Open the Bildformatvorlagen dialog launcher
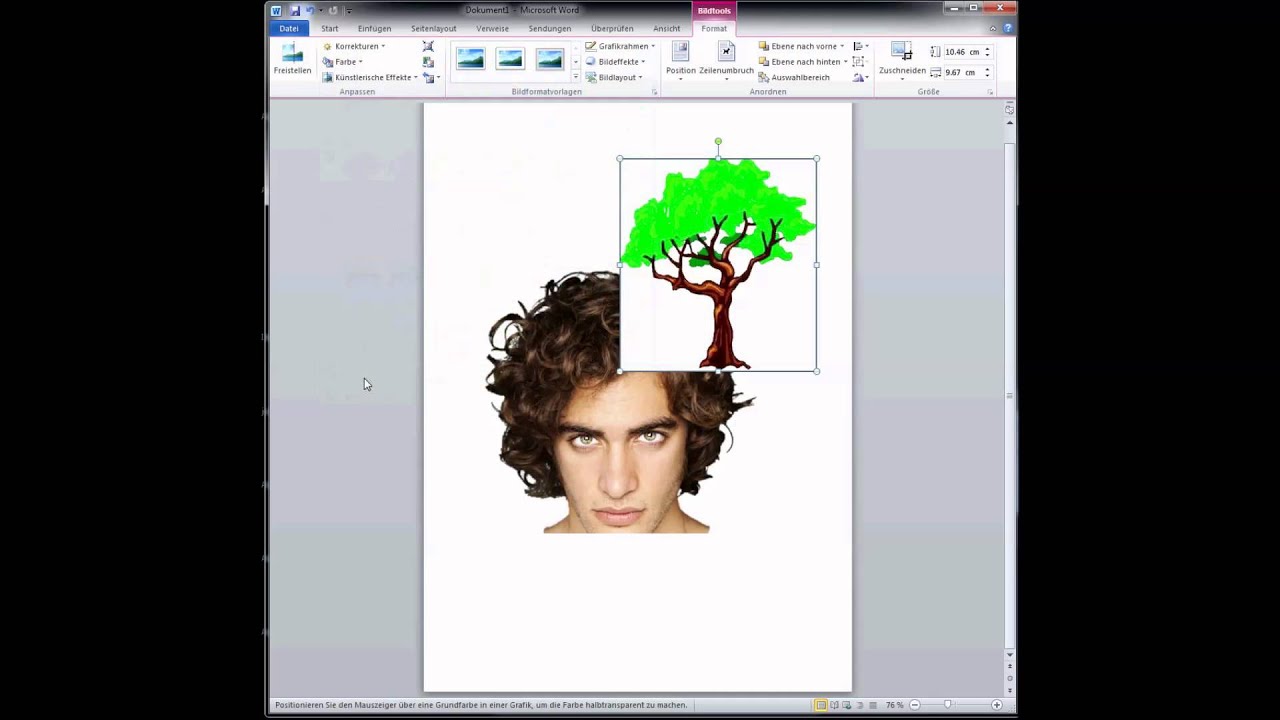Image resolution: width=1280 pixels, height=720 pixels. [x=655, y=92]
